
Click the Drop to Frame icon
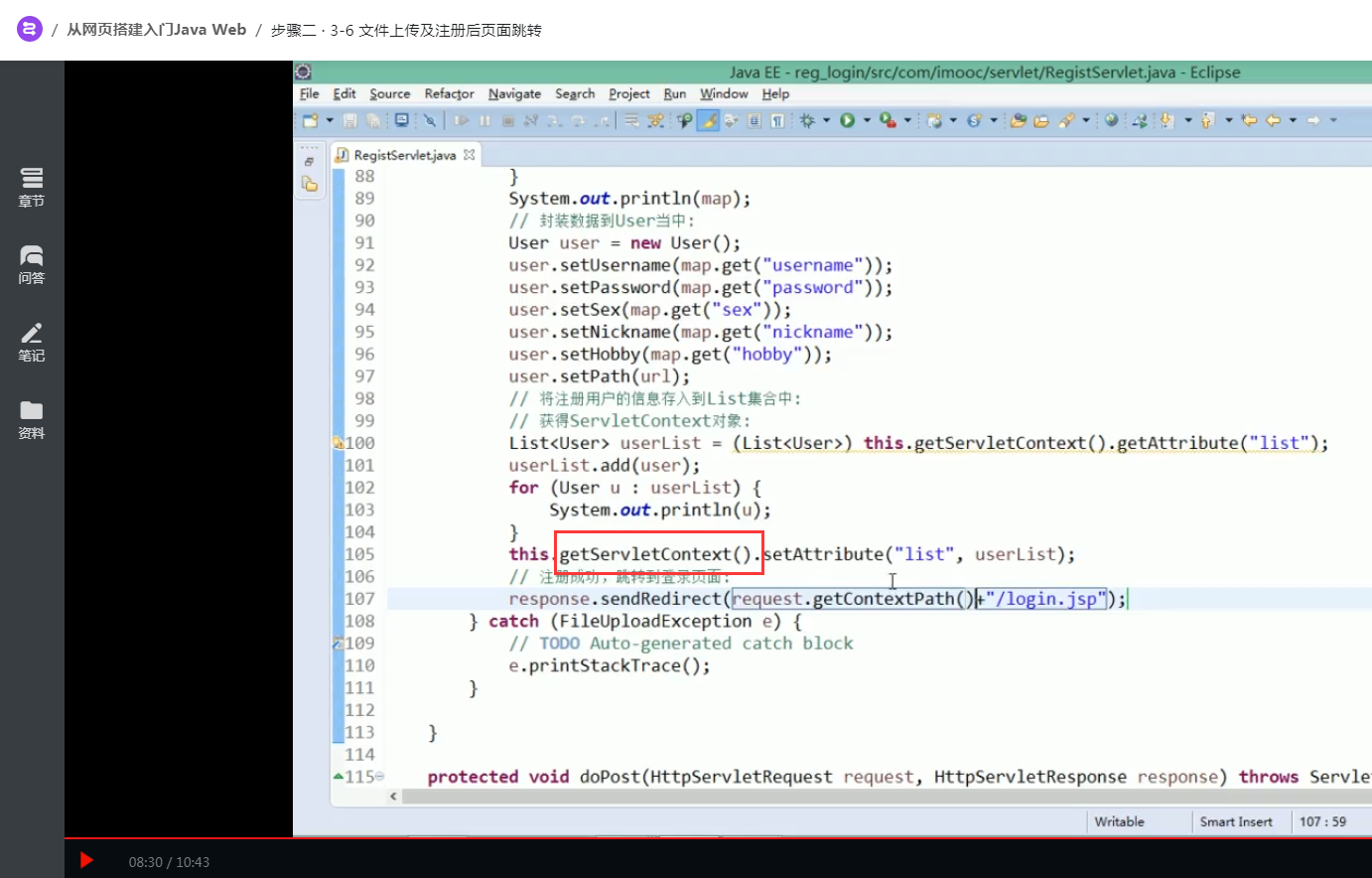tap(631, 120)
